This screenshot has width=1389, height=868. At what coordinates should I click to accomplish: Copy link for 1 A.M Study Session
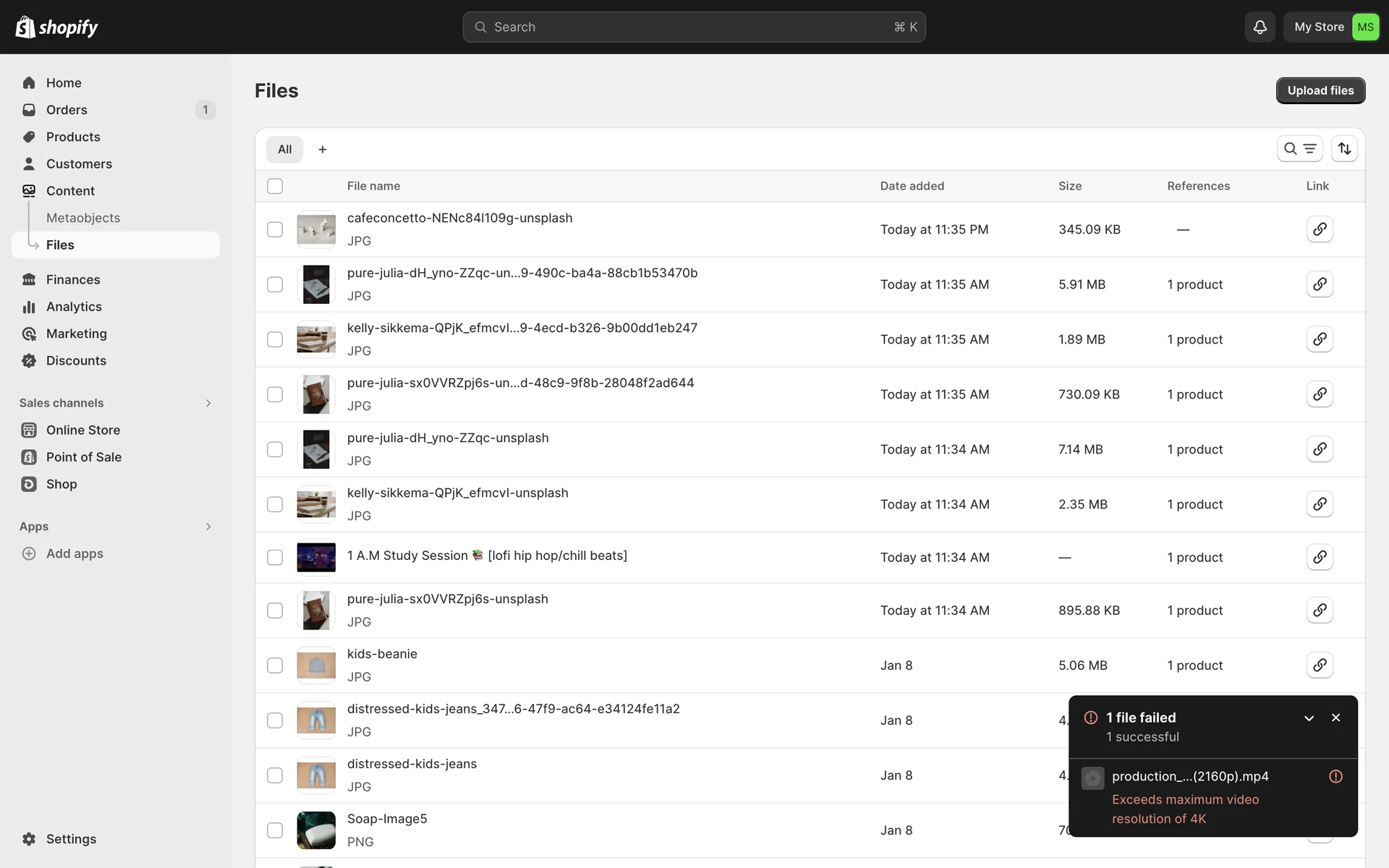pos(1320,557)
